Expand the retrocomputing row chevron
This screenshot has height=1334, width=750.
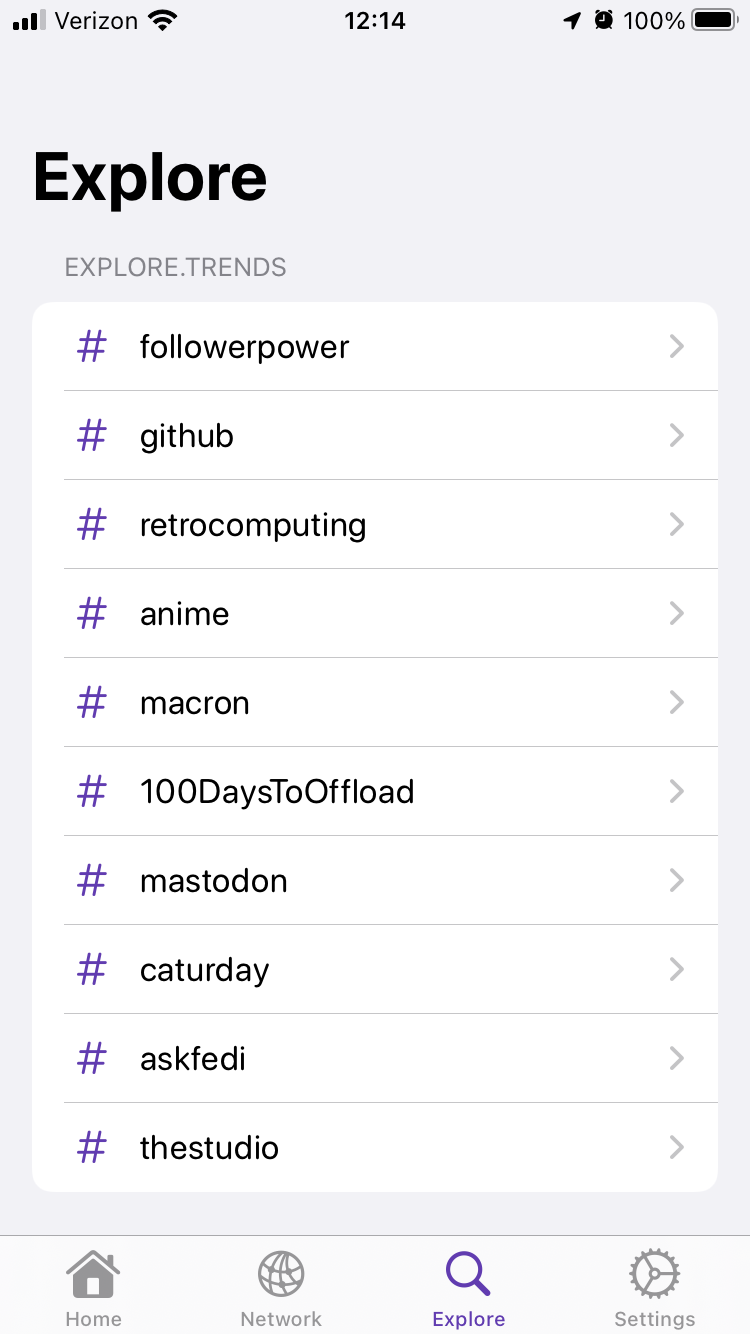click(x=677, y=524)
